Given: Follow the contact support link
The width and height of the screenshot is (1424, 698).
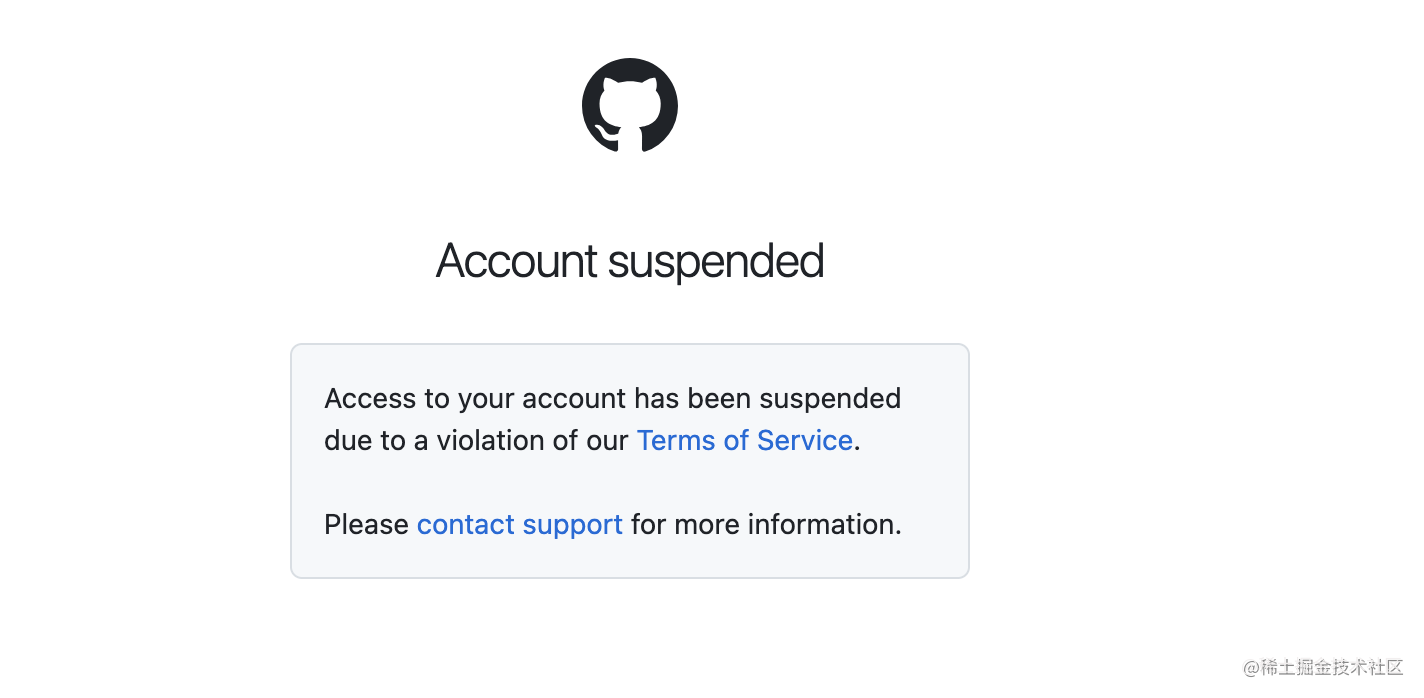Looking at the screenshot, I should [x=520, y=525].
